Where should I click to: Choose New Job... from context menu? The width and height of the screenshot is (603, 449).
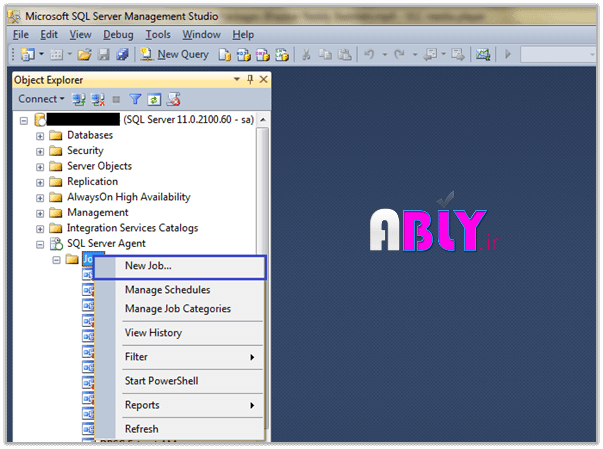pos(180,266)
